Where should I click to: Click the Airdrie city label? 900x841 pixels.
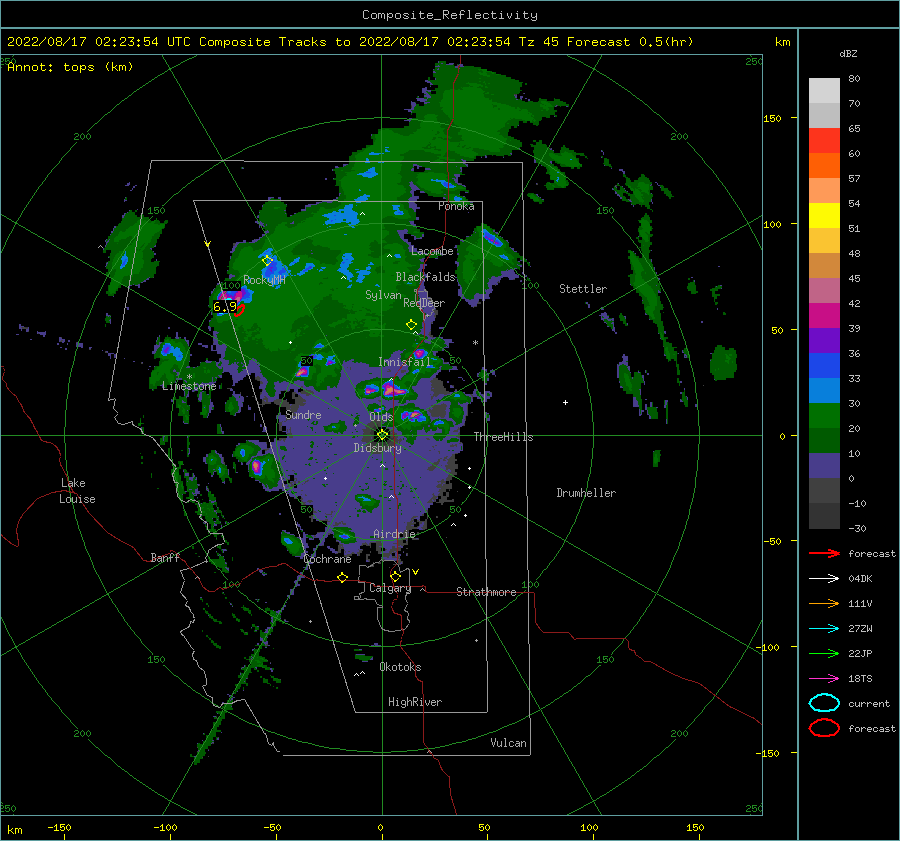pos(394,534)
